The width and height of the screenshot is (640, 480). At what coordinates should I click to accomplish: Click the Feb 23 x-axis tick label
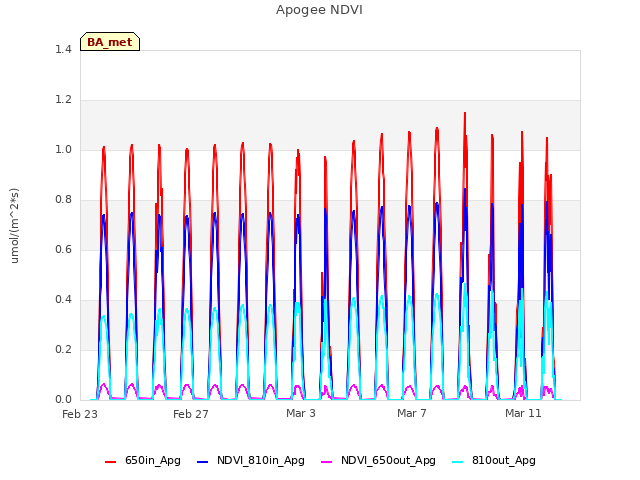click(80, 414)
